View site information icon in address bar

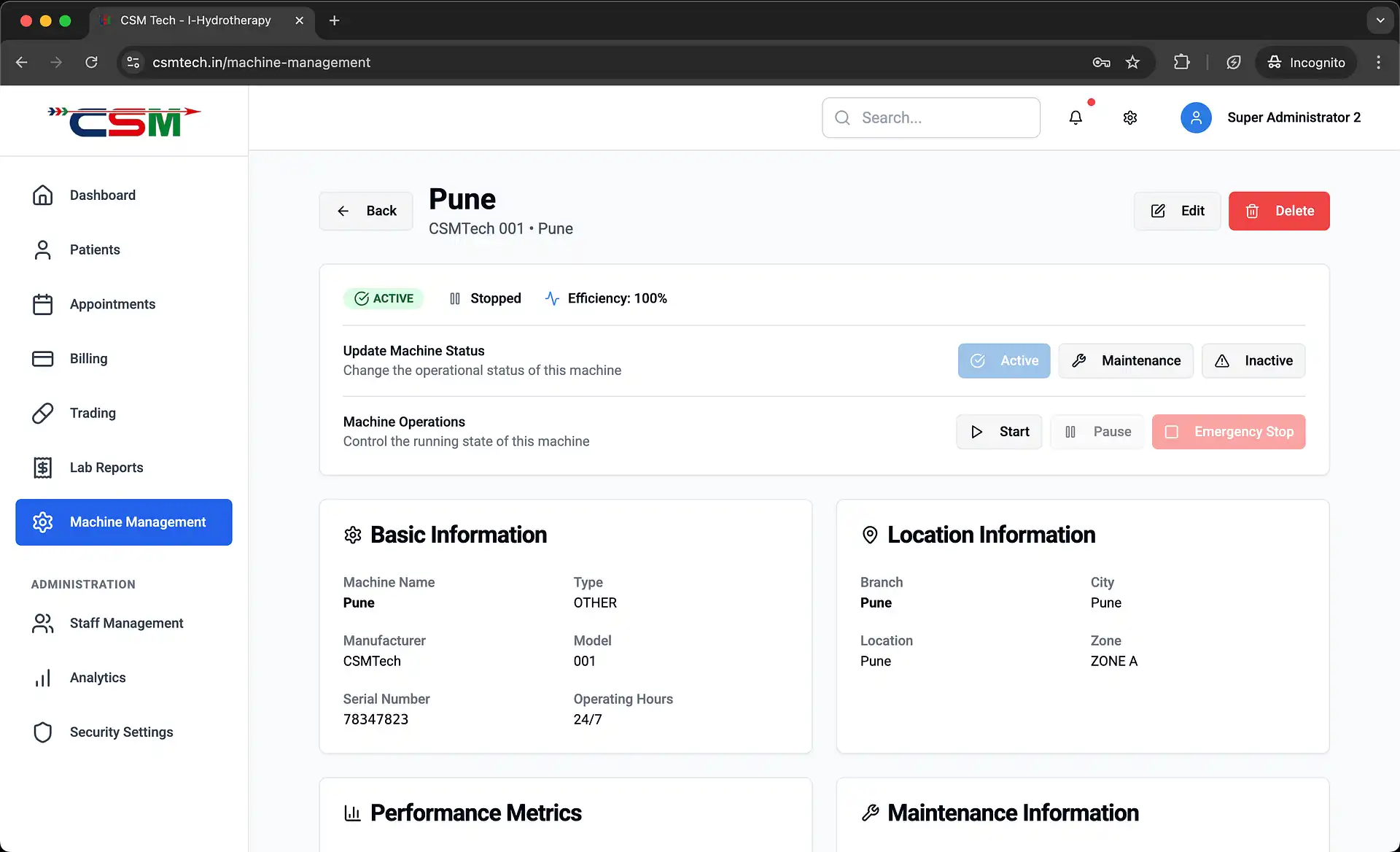pyautogui.click(x=133, y=62)
